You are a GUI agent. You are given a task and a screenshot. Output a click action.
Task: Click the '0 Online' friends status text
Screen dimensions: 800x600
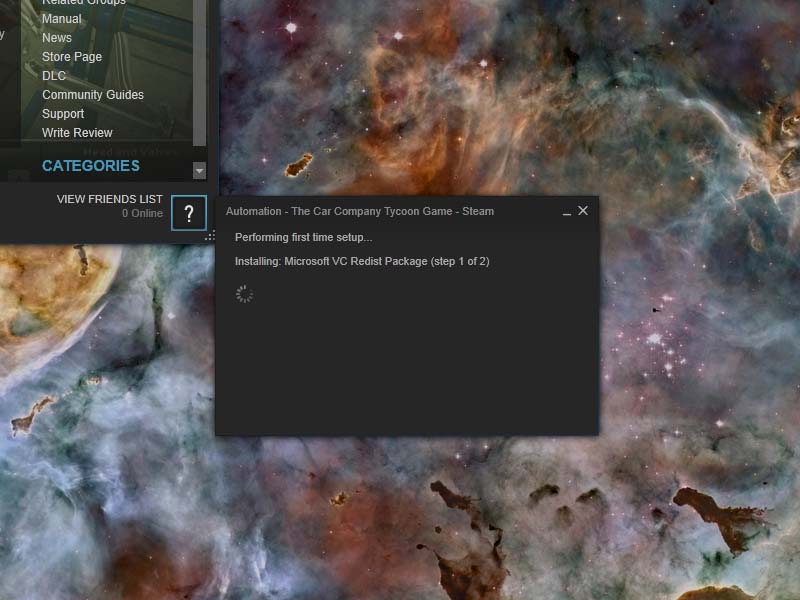(142, 213)
